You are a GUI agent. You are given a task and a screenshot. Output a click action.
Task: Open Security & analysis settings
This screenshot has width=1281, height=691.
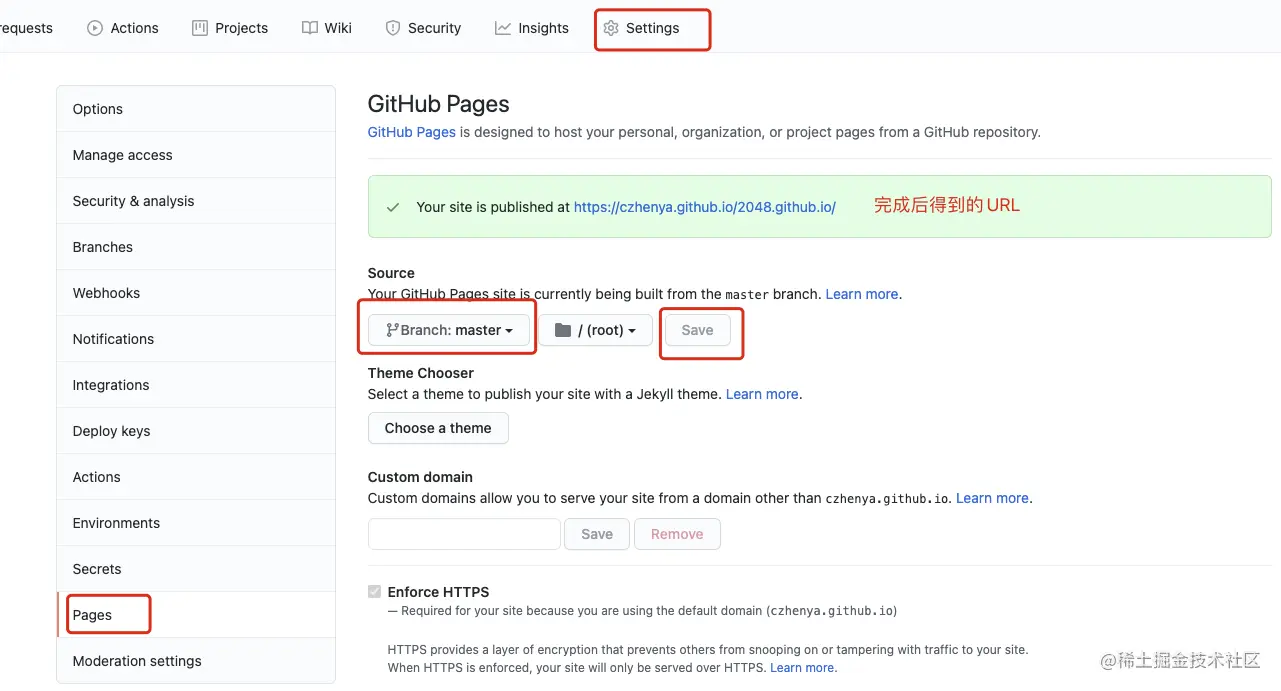click(x=196, y=201)
